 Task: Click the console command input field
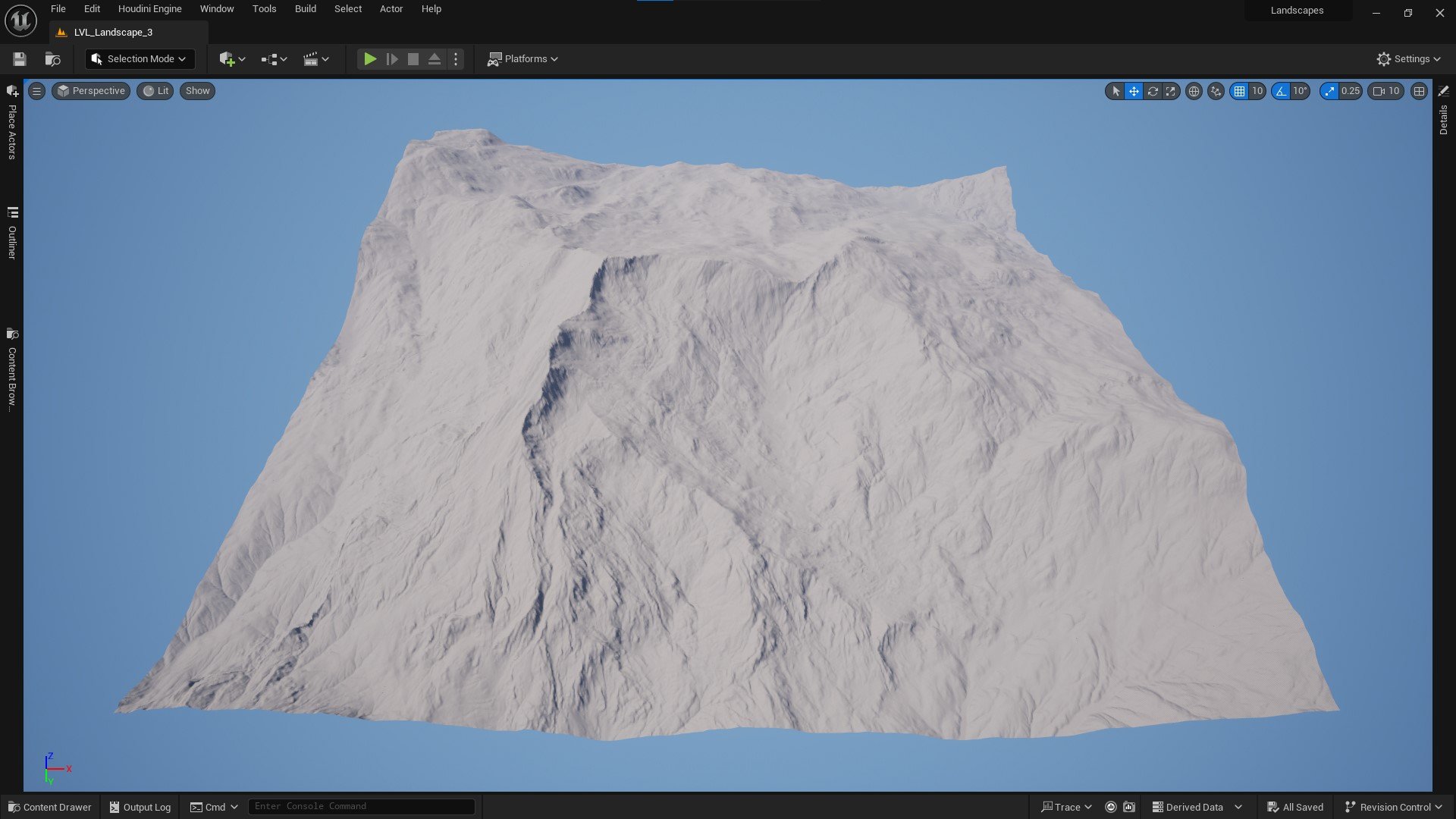(361, 806)
